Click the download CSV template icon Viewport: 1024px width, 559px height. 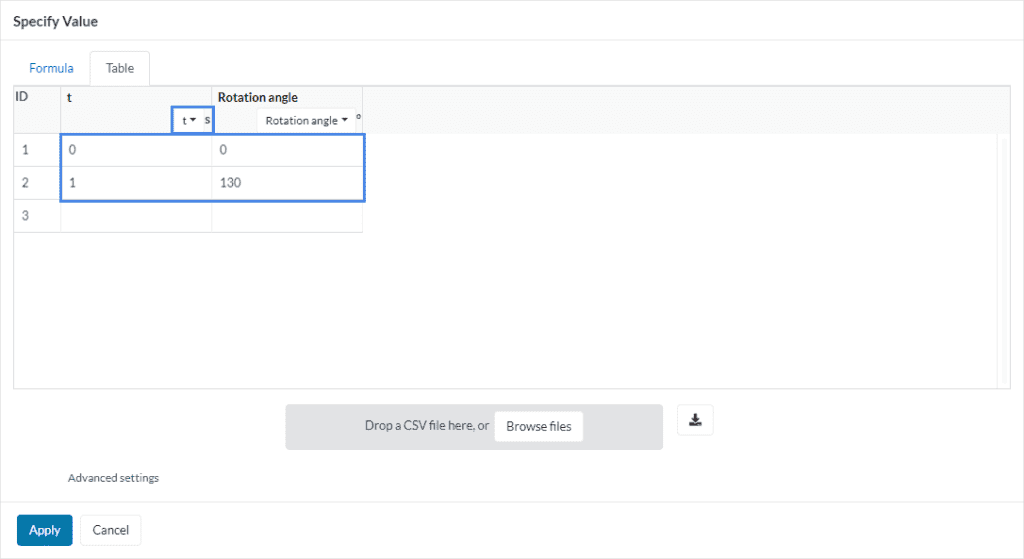coord(695,421)
